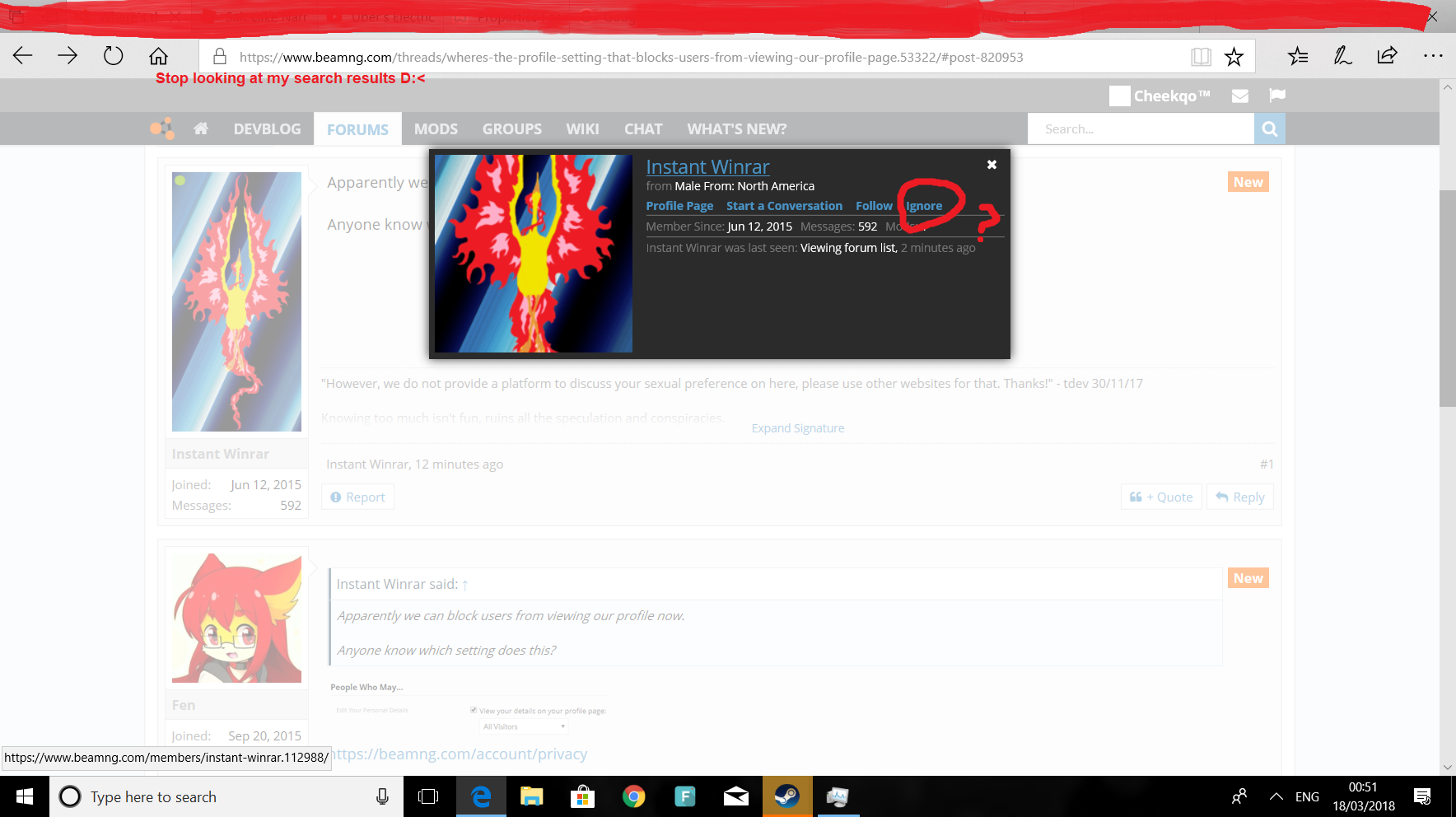
Task: Open the People icon in system tray
Action: pos(1239,796)
